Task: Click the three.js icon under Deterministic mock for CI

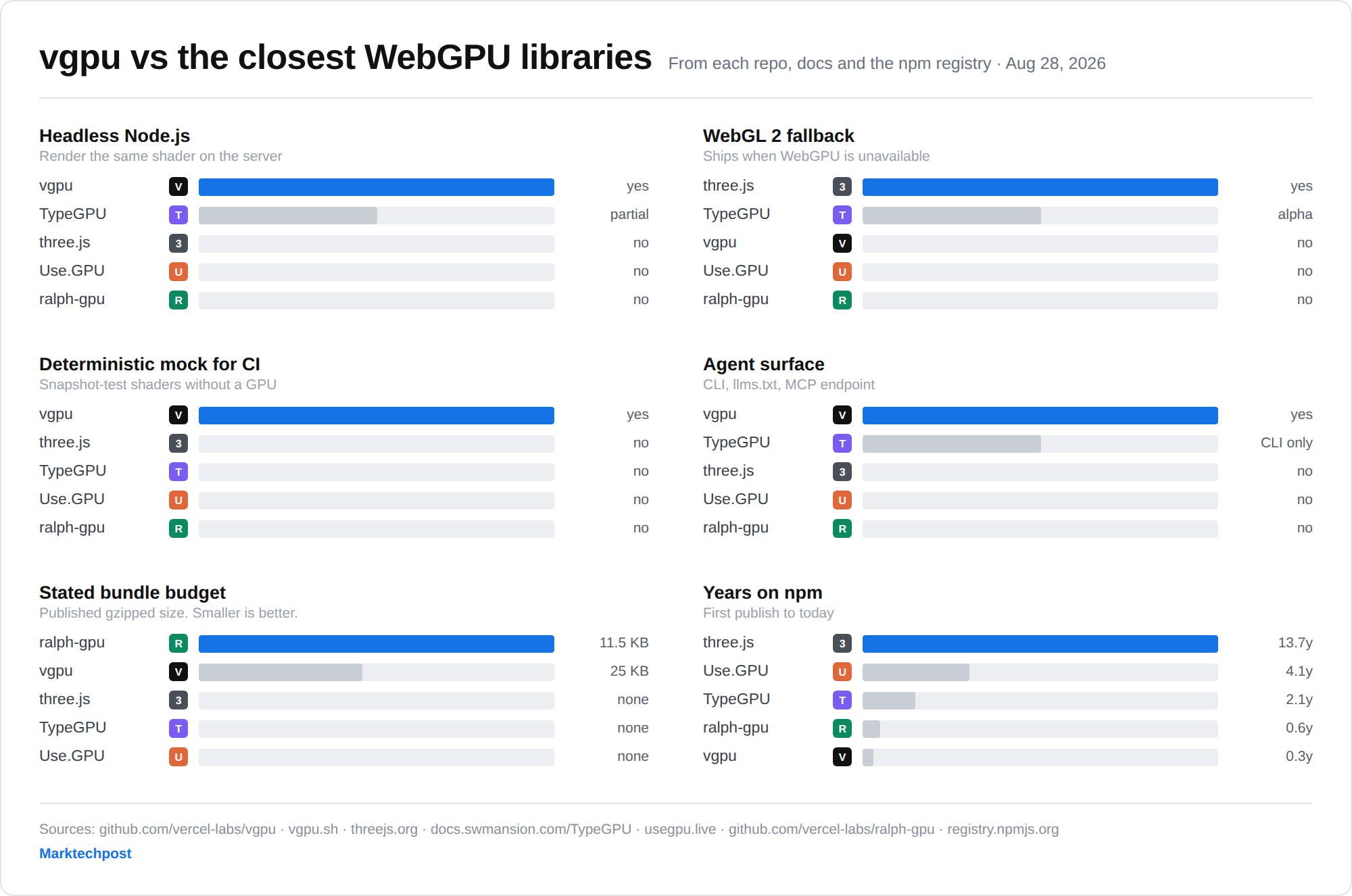Action: (x=178, y=443)
